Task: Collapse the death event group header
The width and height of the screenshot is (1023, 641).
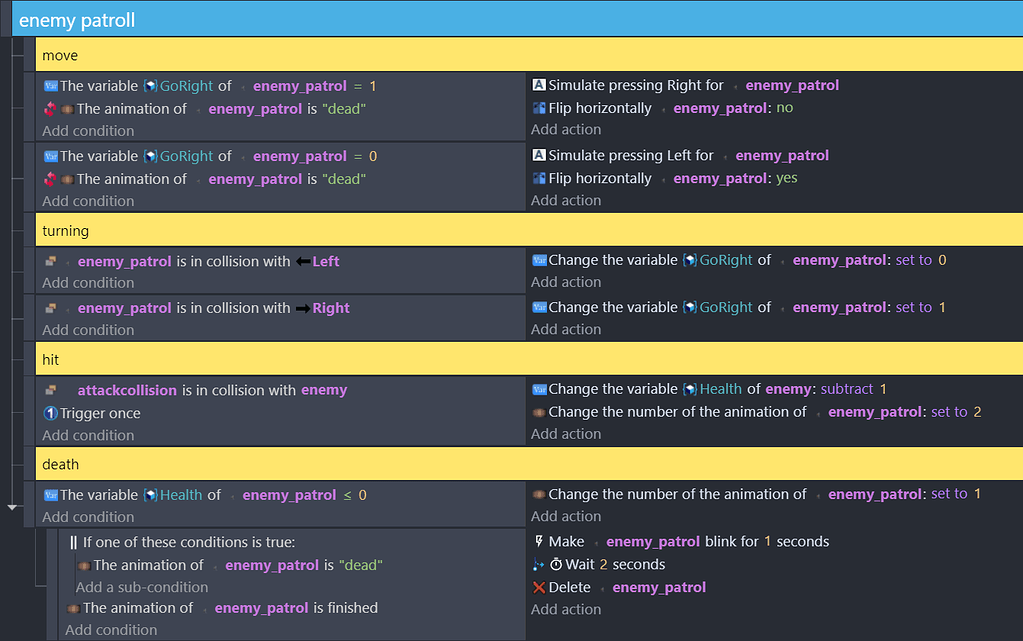Action: [300, 463]
